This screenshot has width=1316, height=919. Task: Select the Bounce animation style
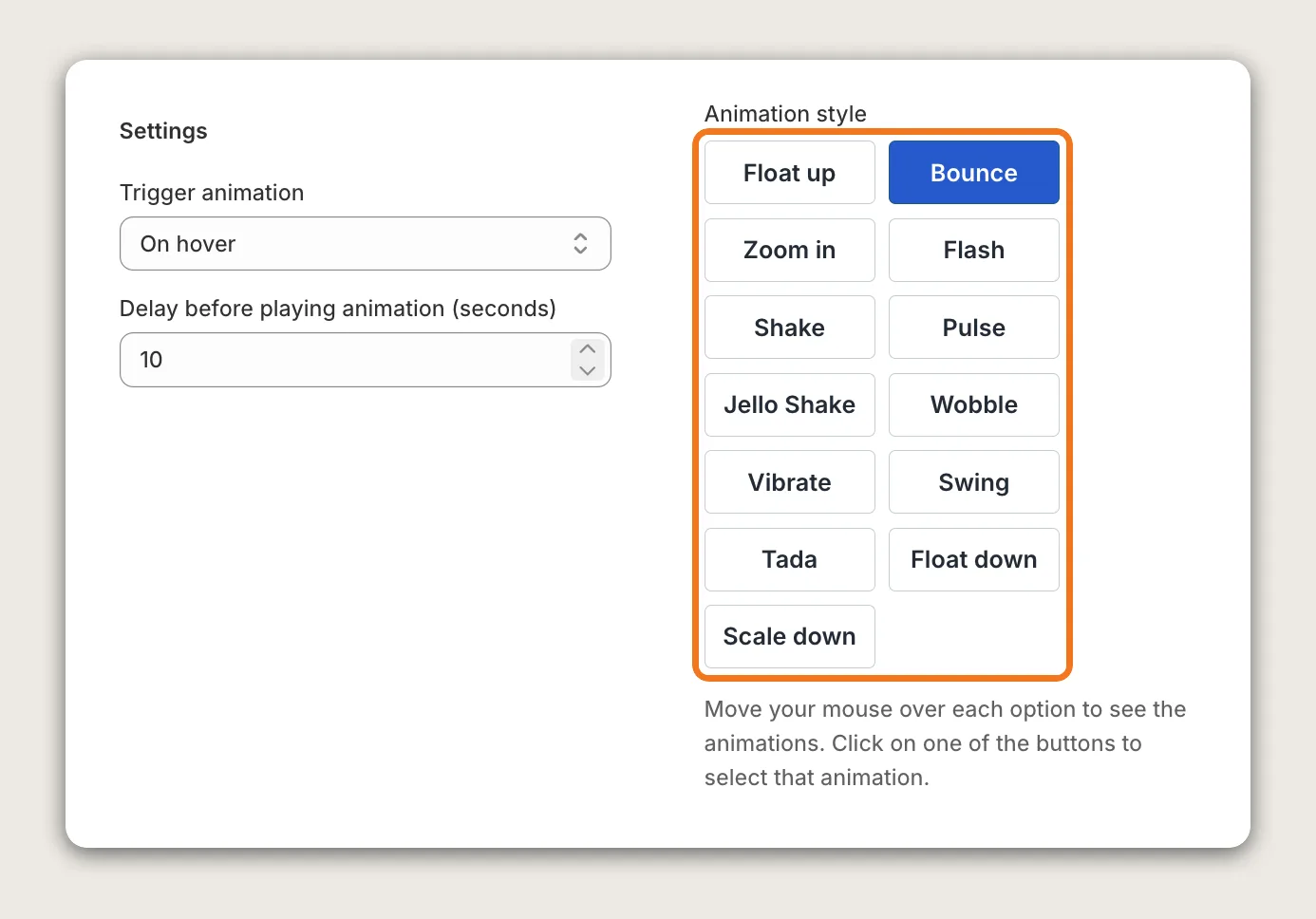click(x=973, y=173)
